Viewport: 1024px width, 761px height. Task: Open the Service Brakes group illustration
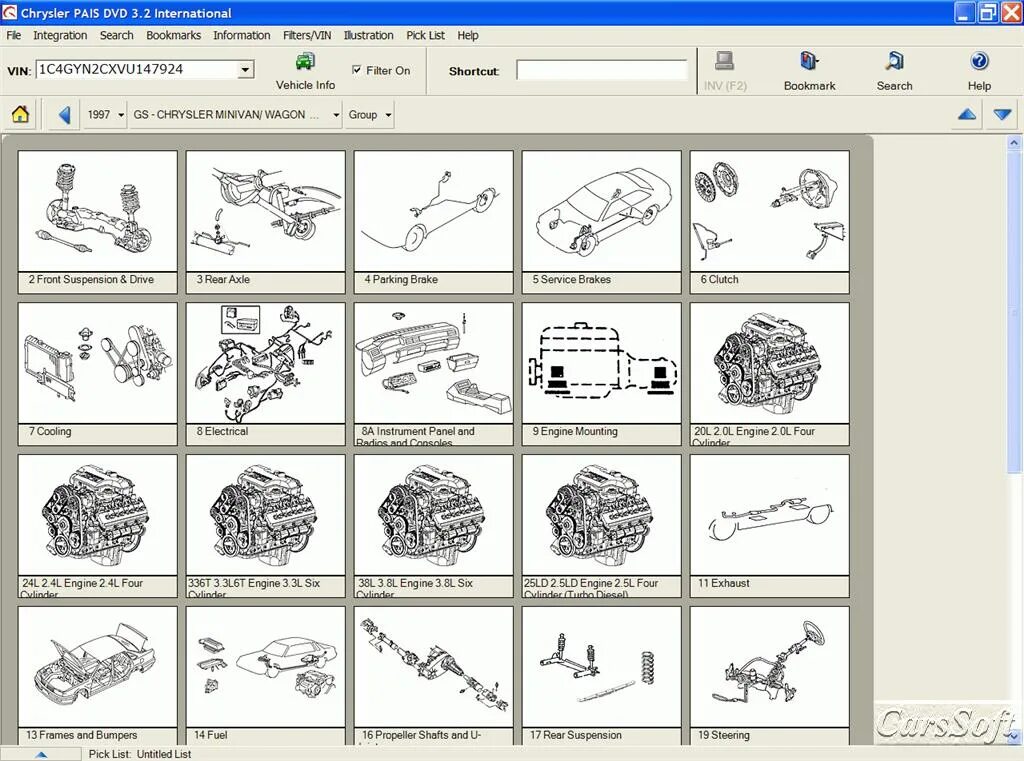pyautogui.click(x=601, y=211)
